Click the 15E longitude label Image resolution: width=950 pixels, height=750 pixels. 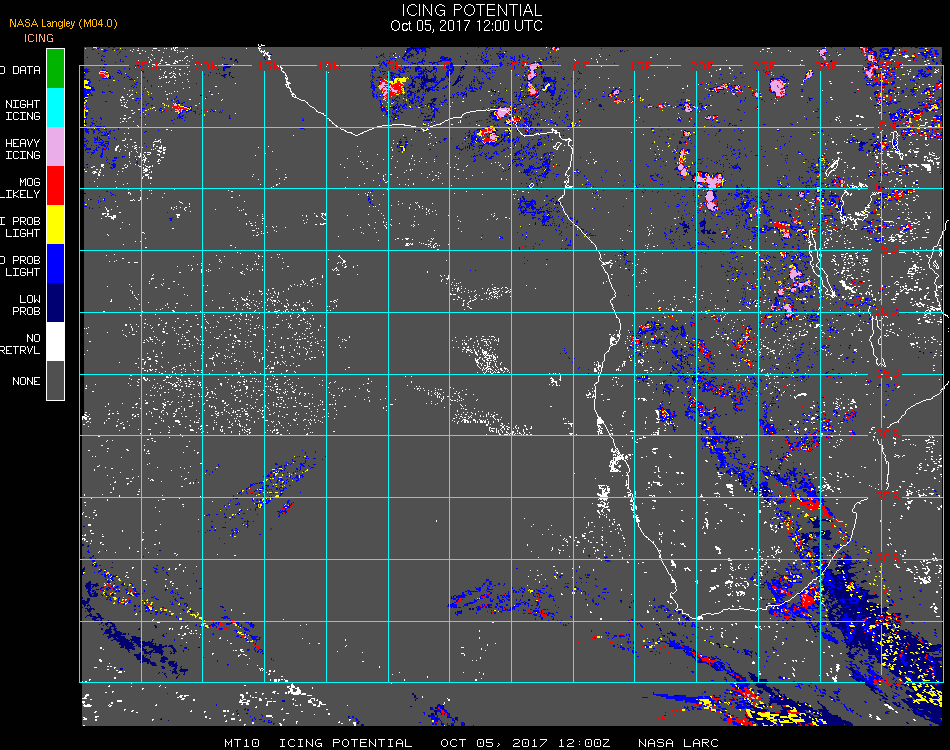click(x=640, y=65)
